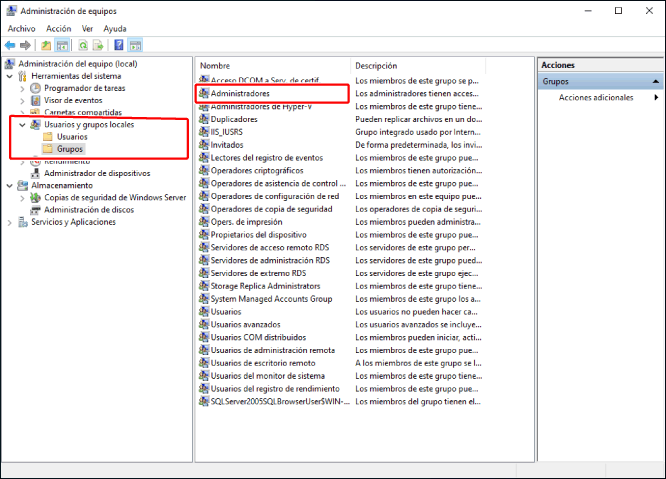Select the Administradores group

(x=240, y=93)
